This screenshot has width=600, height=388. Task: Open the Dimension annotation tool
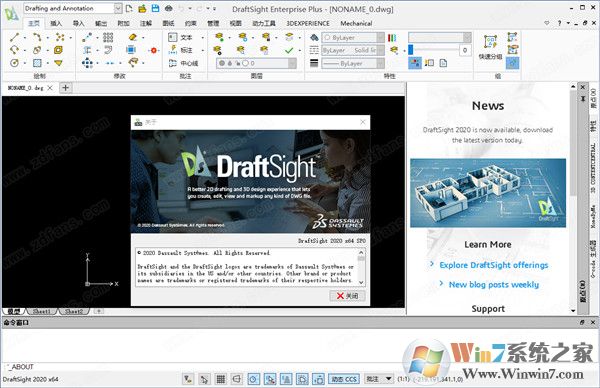pos(181,50)
